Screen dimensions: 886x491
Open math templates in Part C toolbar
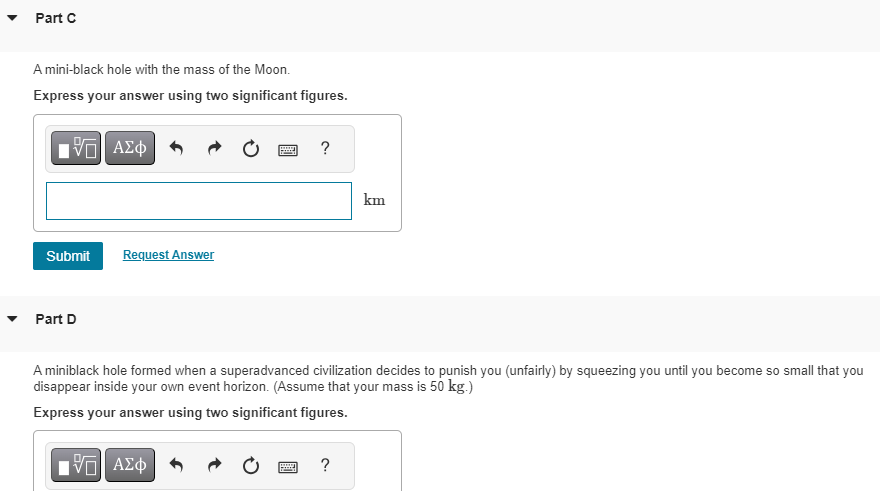77,149
